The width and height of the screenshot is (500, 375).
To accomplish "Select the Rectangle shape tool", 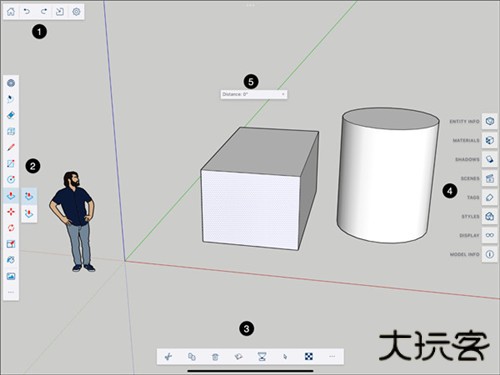I will point(11,163).
